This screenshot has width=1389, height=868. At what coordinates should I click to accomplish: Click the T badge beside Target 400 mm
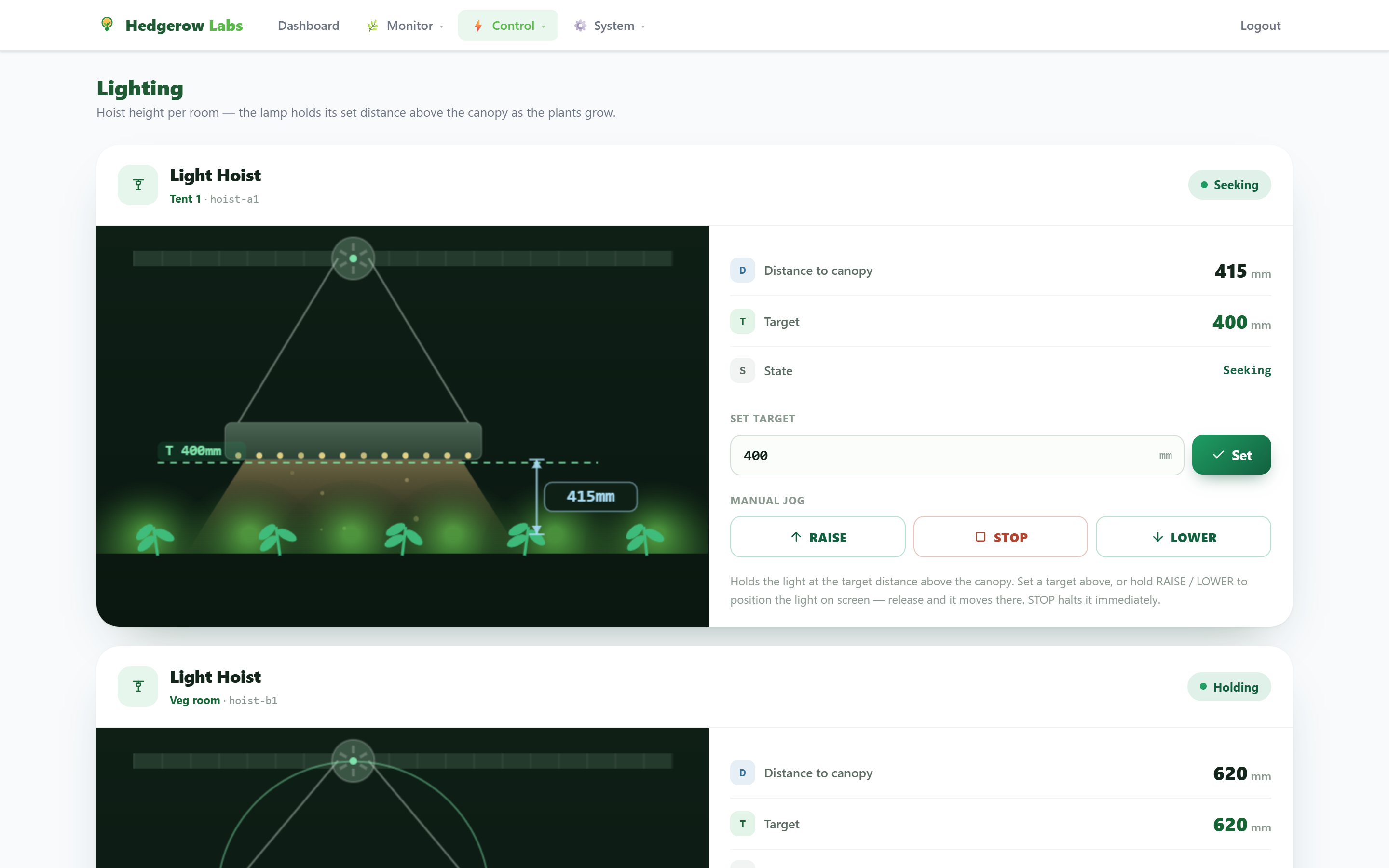coord(742,322)
